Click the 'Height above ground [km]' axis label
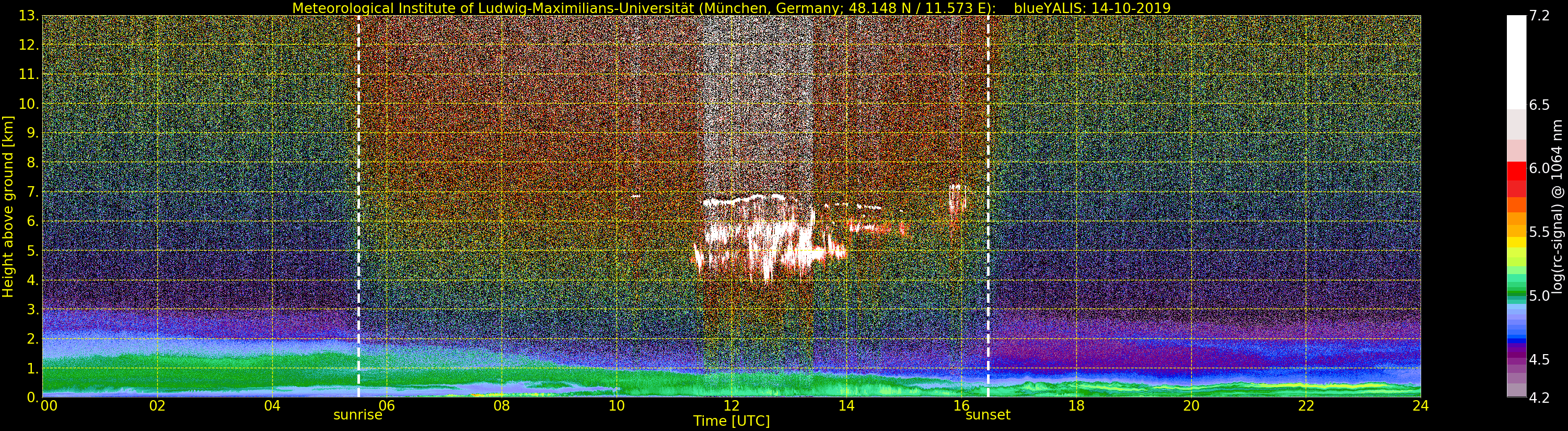1568x431 pixels. tap(8, 206)
